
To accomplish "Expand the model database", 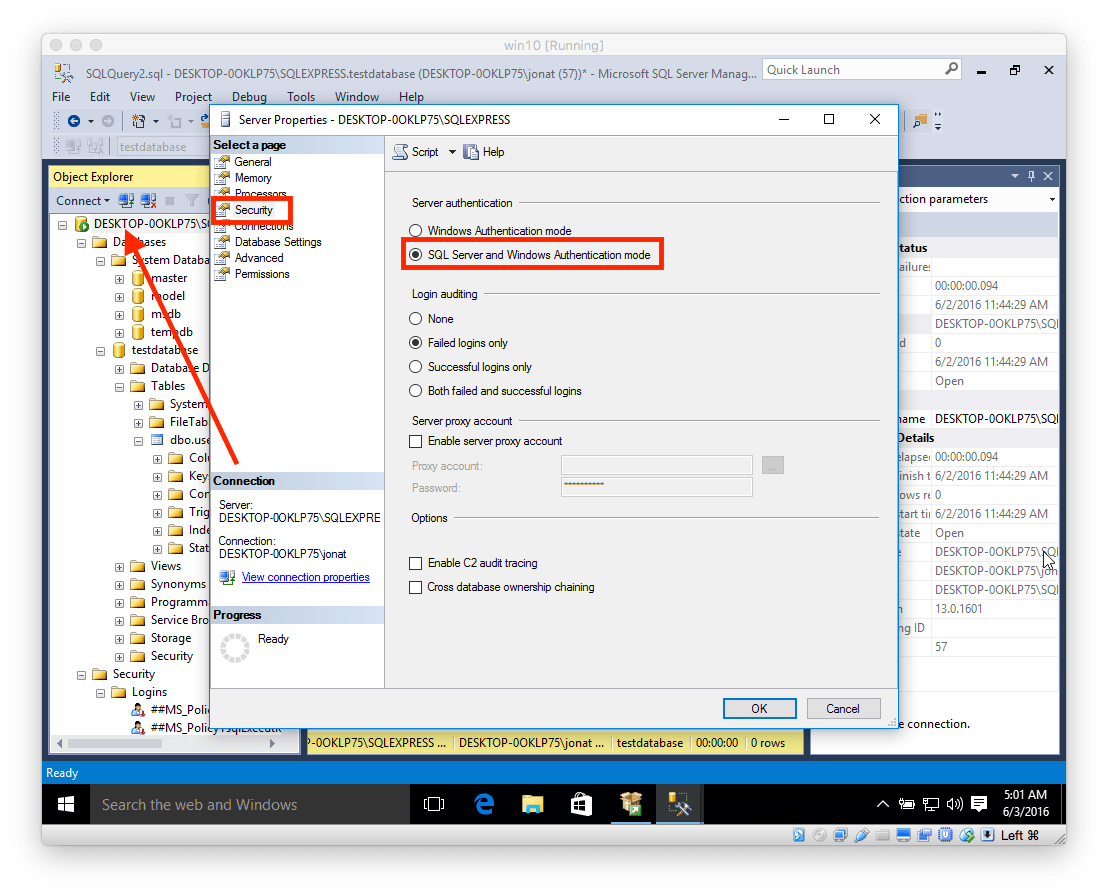I will pyautogui.click(x=119, y=297).
